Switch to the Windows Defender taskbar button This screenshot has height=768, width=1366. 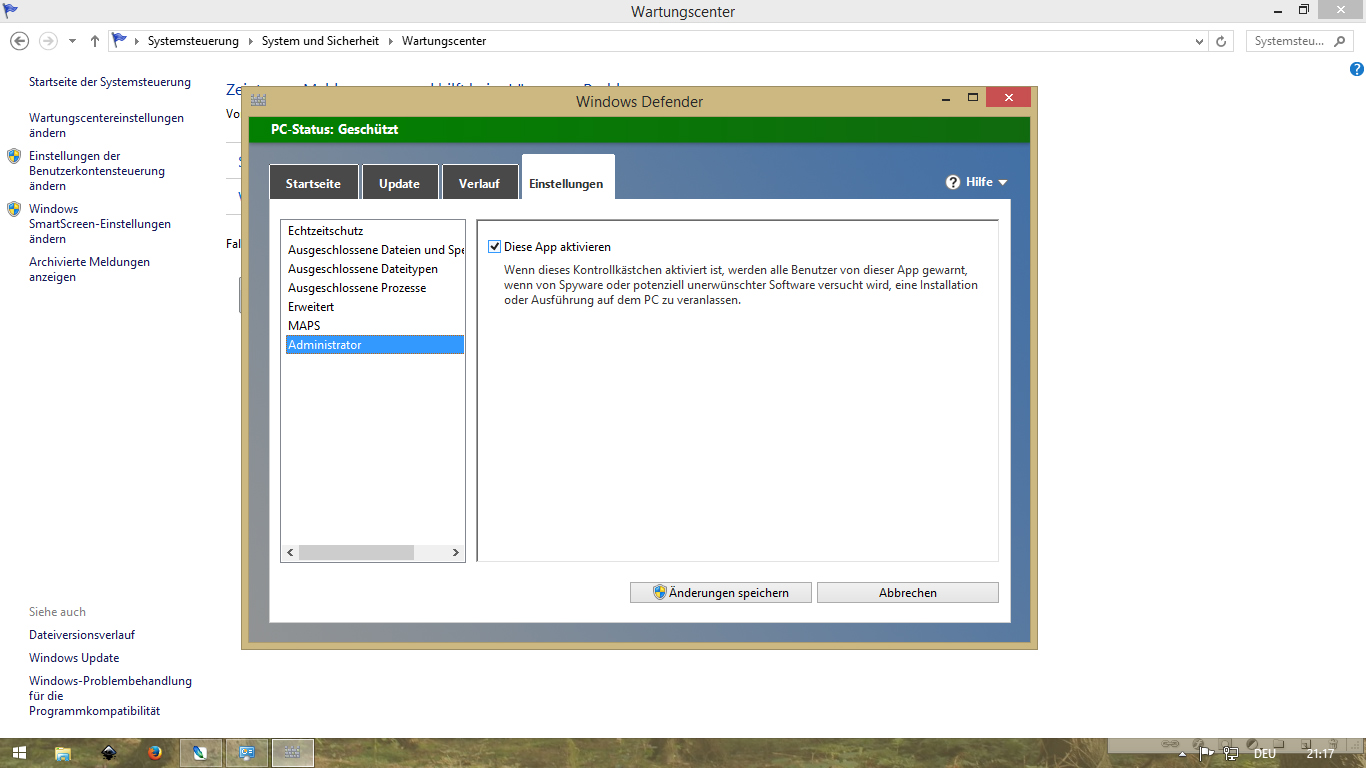[293, 753]
